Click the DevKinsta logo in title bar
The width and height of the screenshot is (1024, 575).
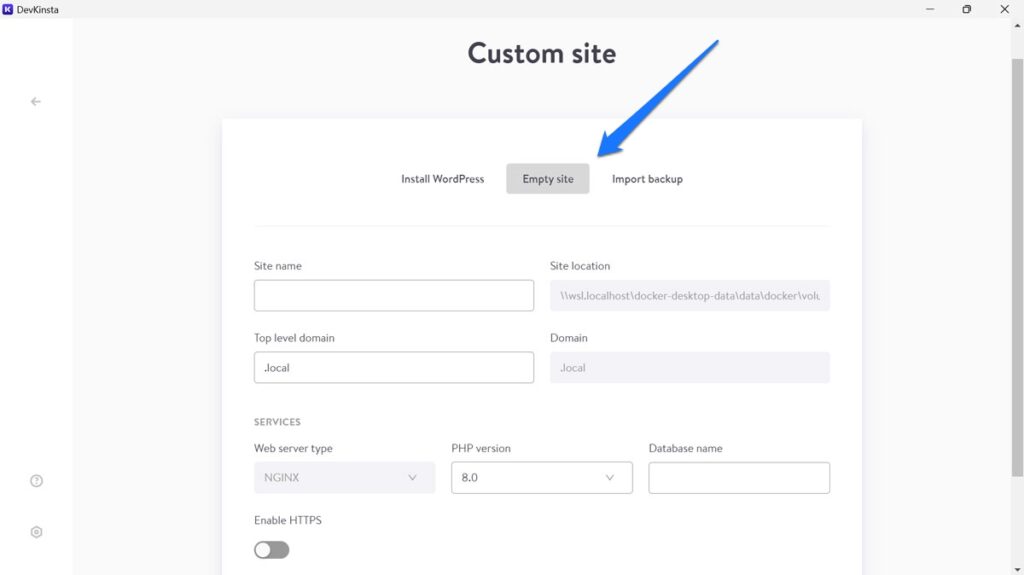[8, 9]
